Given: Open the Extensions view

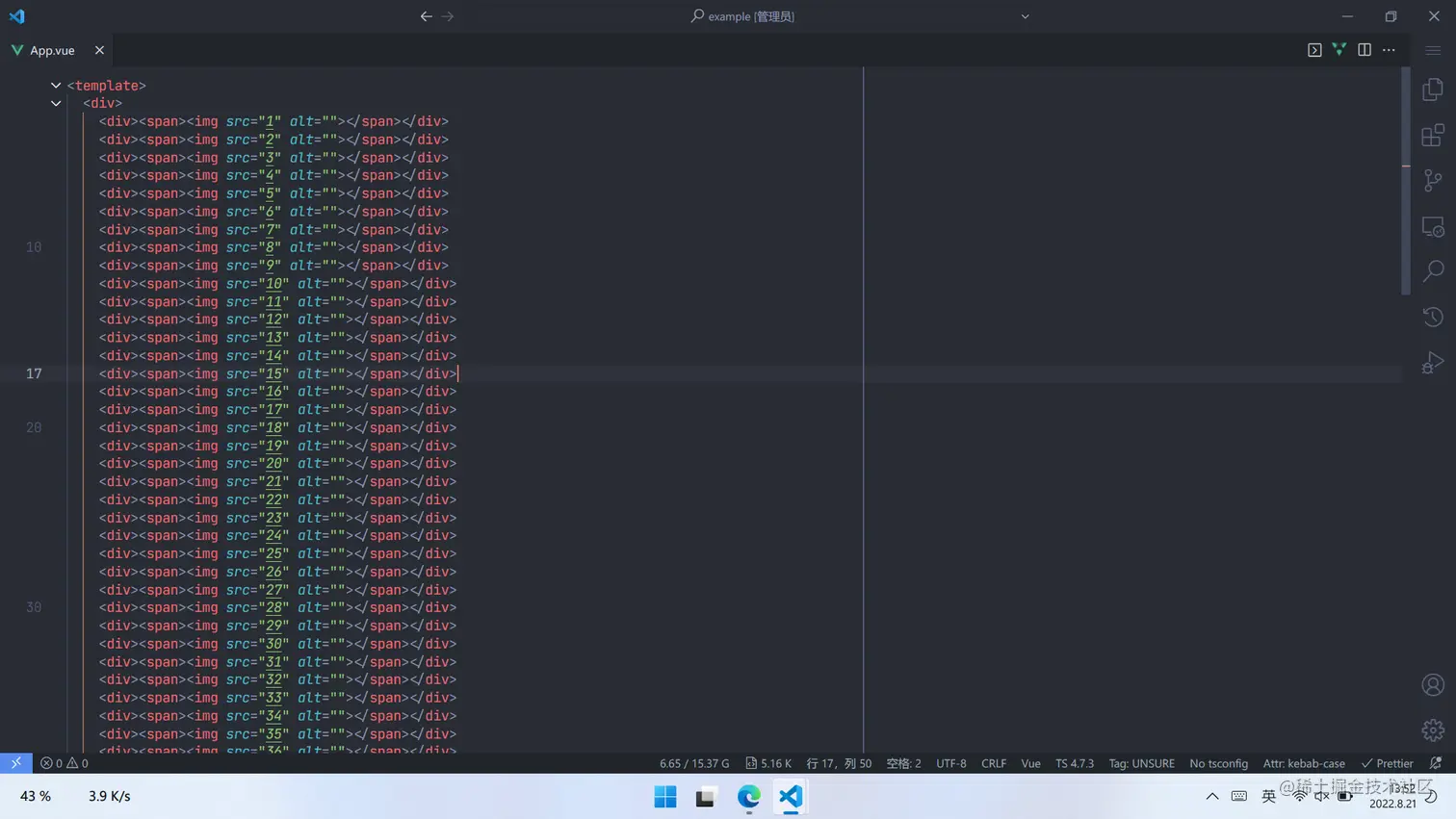Looking at the screenshot, I should (1433, 135).
